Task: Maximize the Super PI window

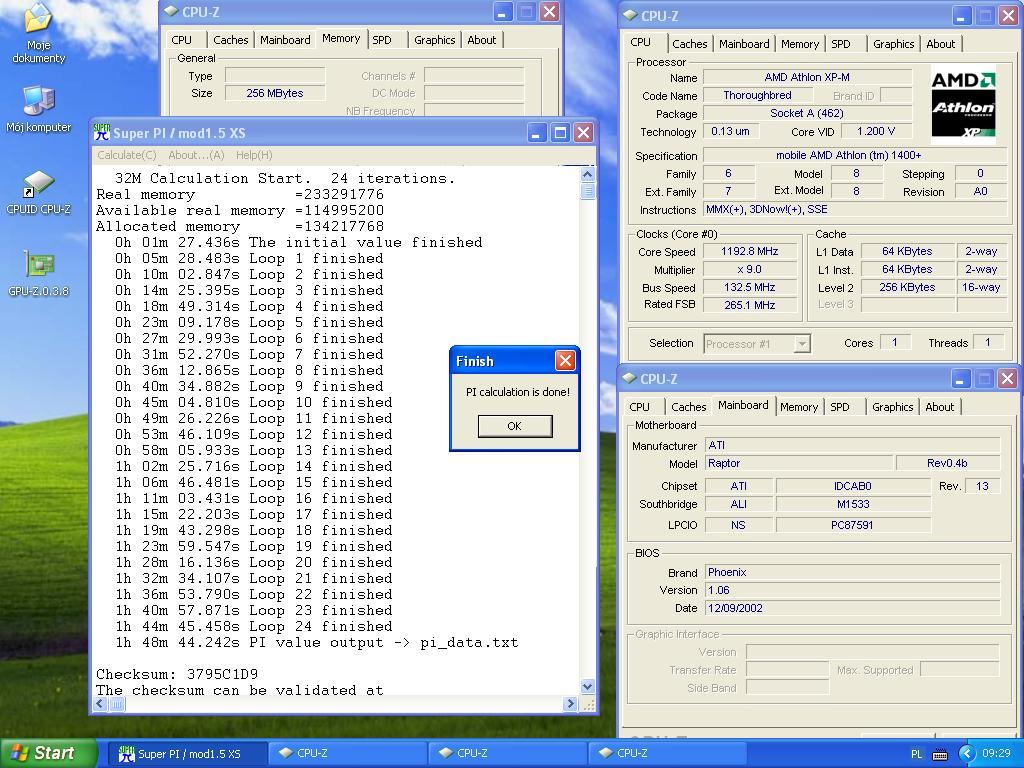Action: 560,133
